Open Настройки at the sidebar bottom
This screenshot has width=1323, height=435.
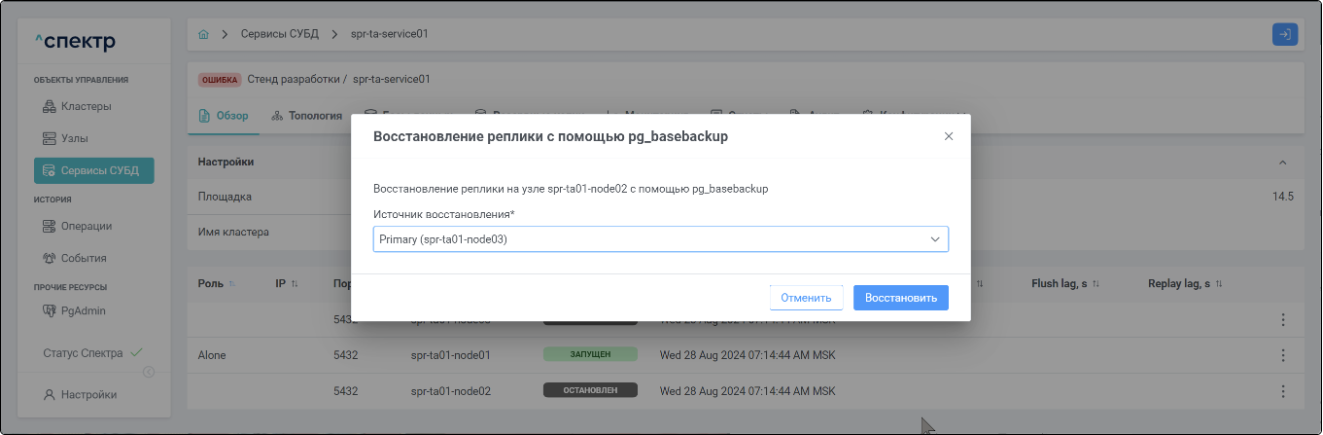click(x=80, y=395)
